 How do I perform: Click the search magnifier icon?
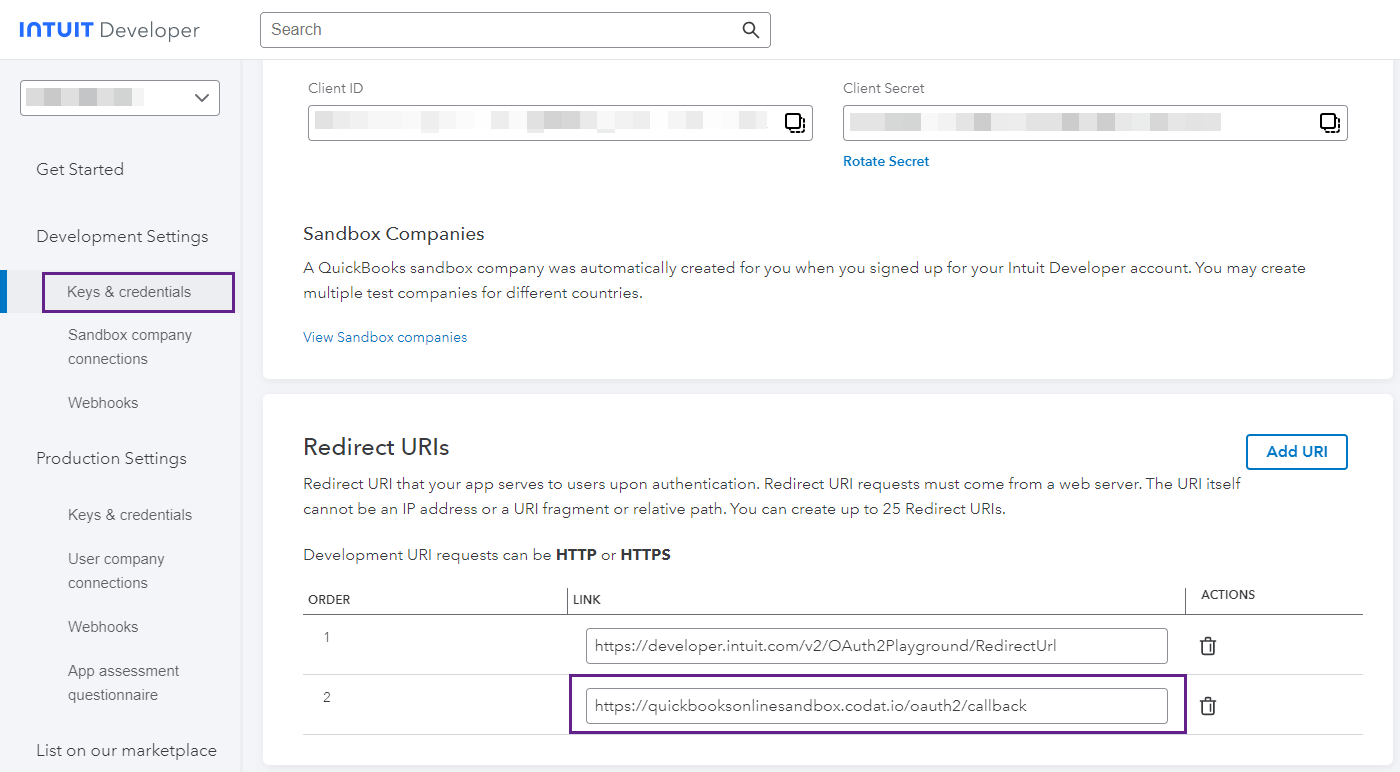[750, 30]
